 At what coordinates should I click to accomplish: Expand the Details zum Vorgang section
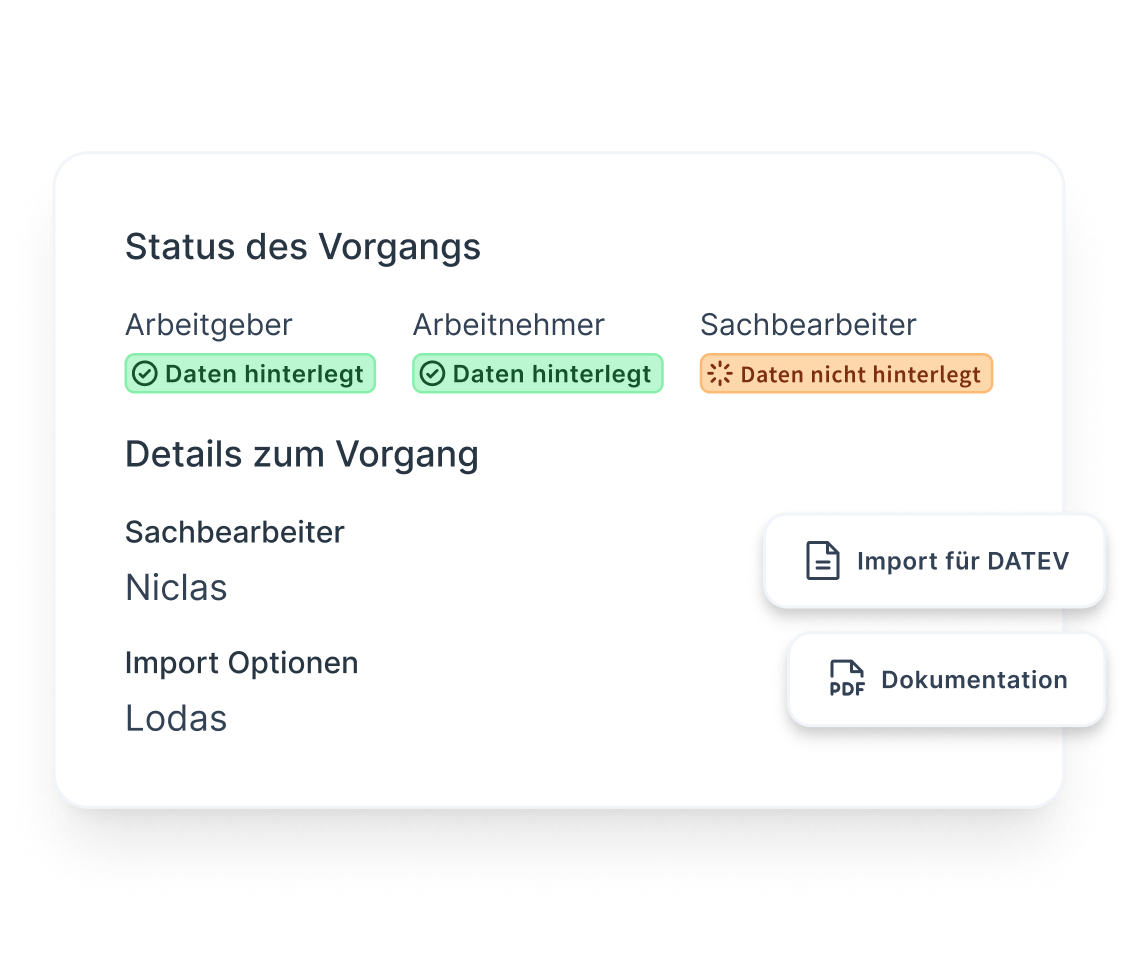tap(301, 454)
